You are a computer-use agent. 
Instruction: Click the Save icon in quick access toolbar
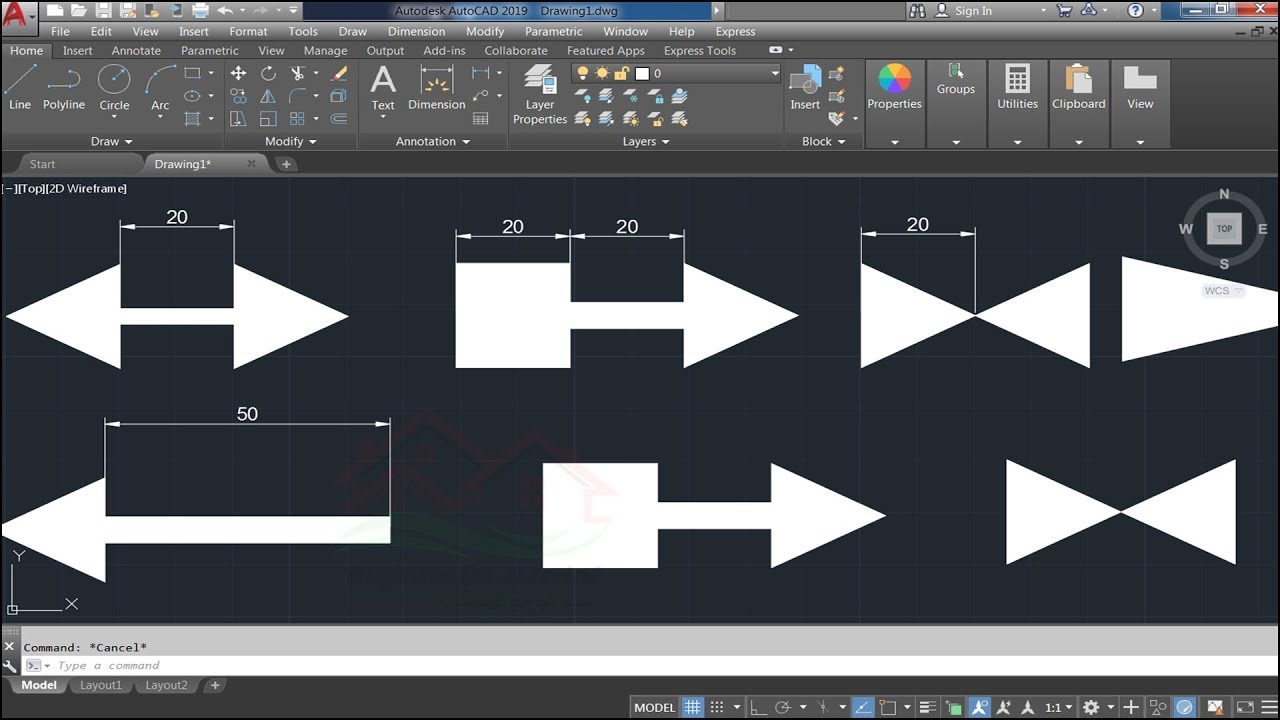[103, 11]
